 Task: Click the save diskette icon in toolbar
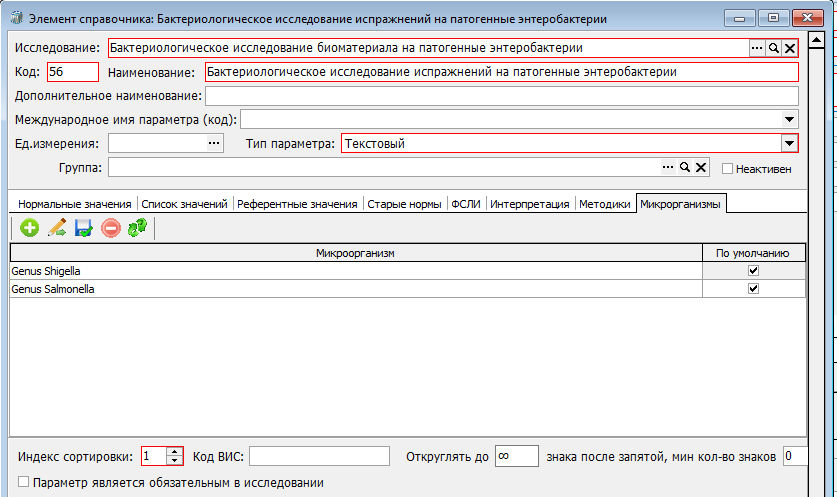tap(83, 229)
